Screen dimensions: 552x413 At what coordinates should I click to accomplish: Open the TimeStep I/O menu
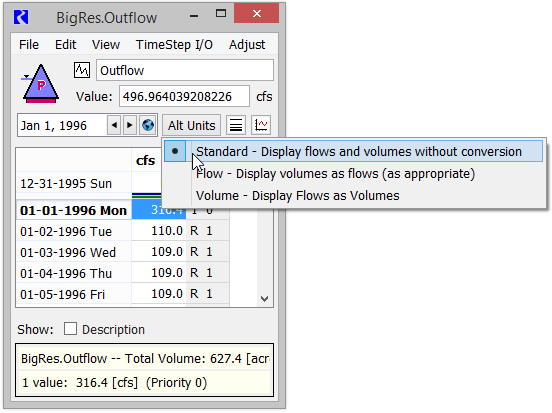[174, 45]
